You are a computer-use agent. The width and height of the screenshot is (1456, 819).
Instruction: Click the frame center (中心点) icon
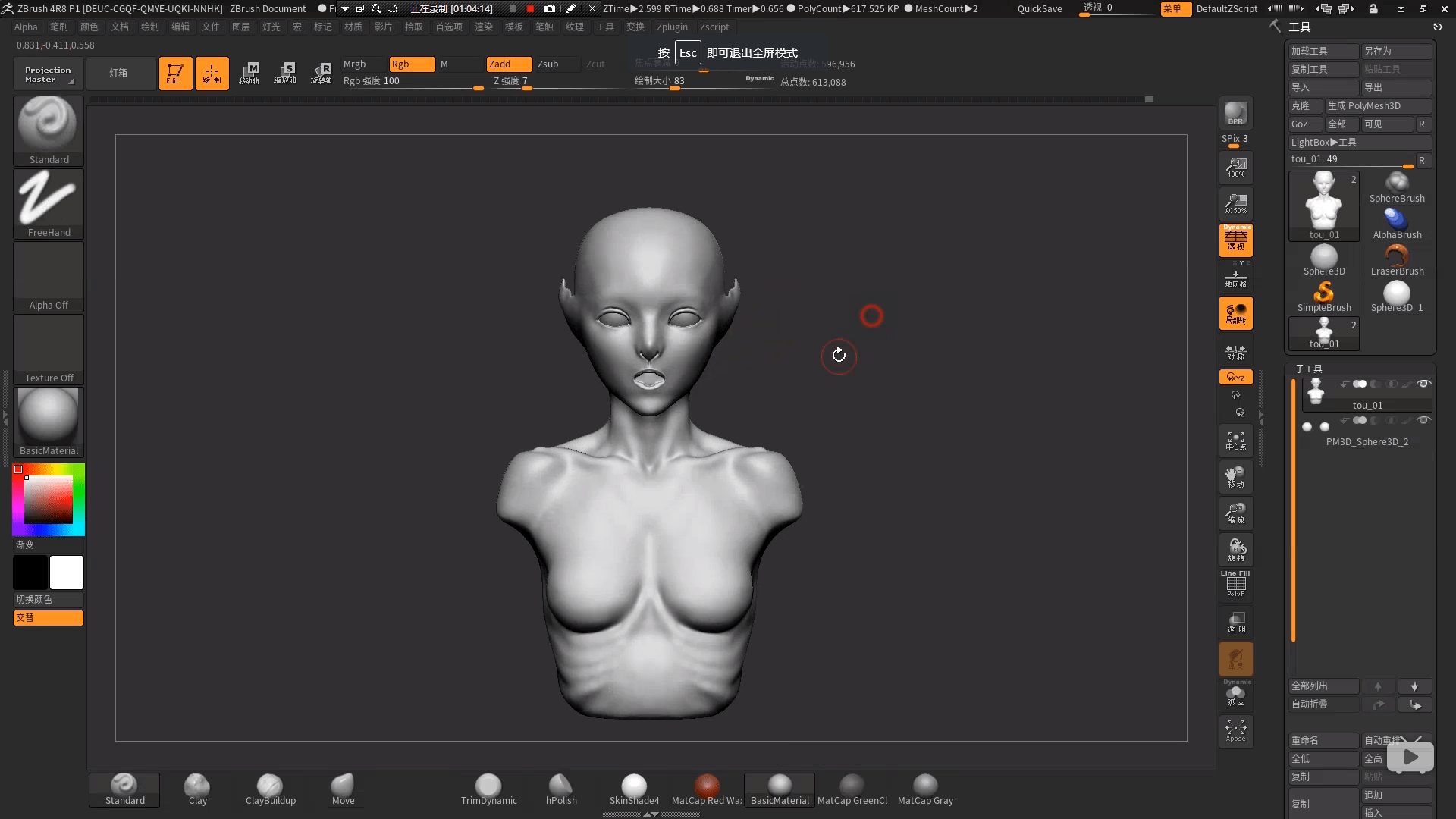pyautogui.click(x=1235, y=441)
